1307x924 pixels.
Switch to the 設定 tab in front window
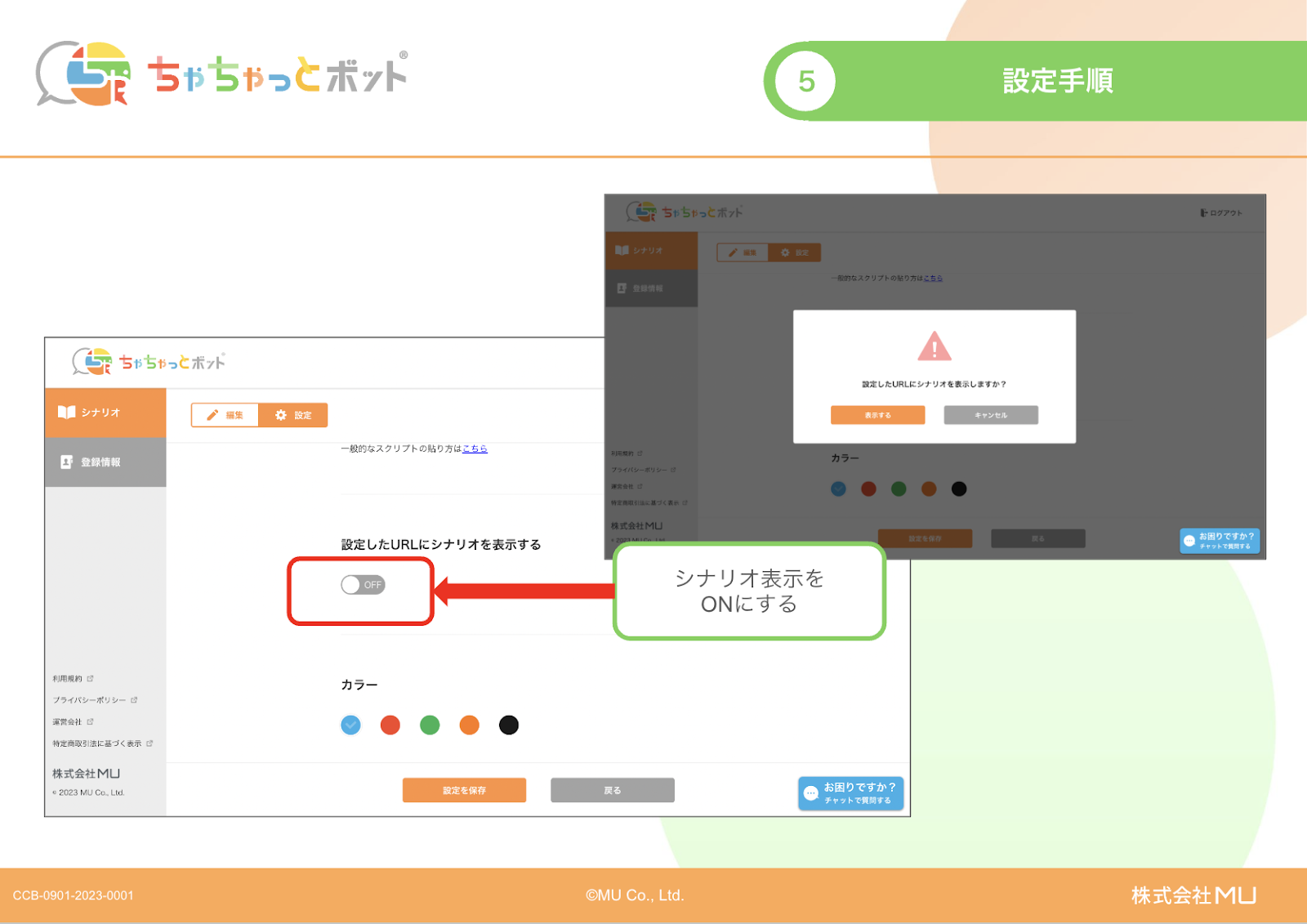[x=293, y=415]
